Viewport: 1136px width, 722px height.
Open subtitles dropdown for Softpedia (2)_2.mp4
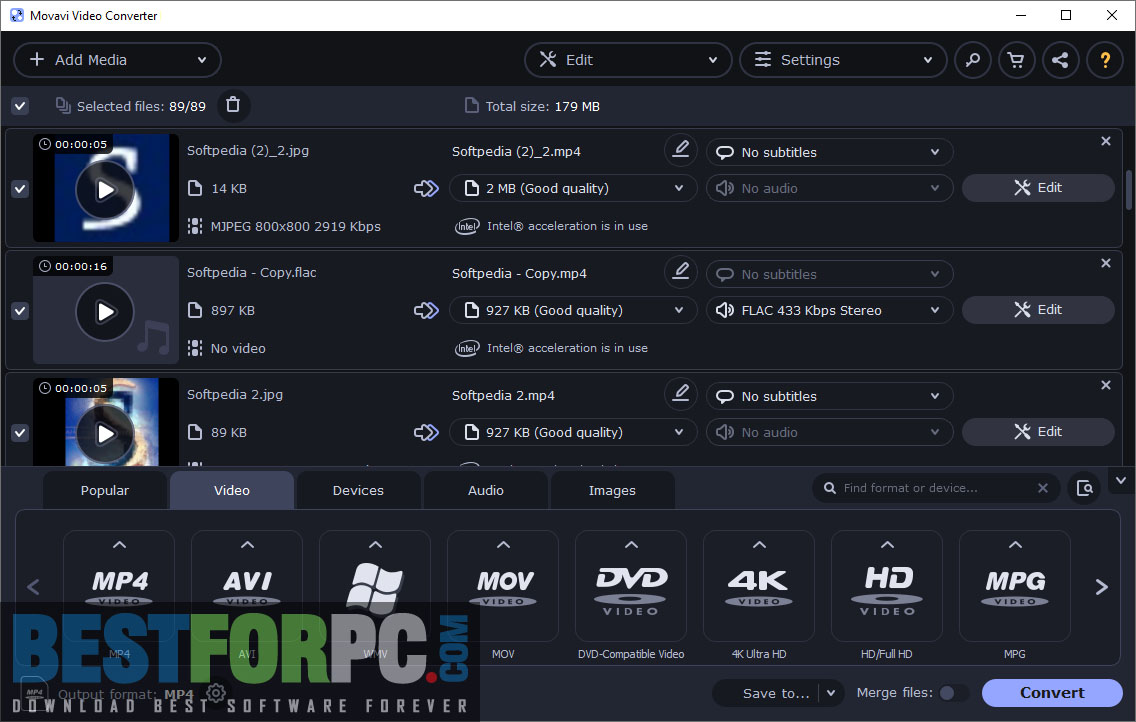[x=830, y=152]
